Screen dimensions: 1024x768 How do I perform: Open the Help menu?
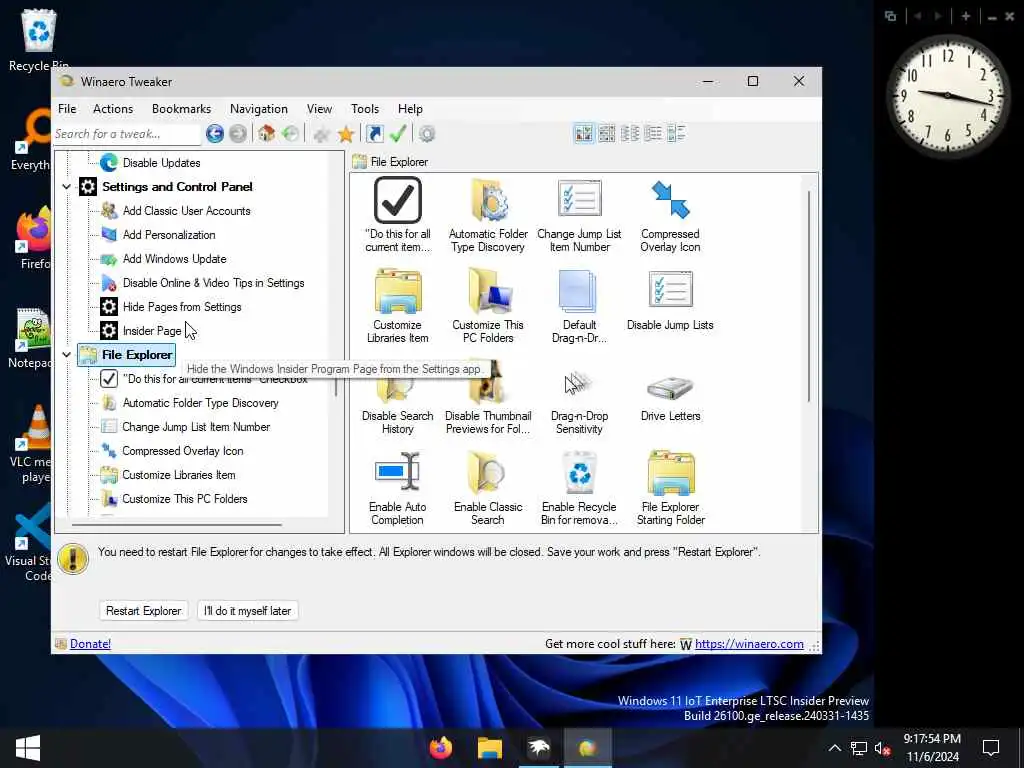(x=410, y=109)
